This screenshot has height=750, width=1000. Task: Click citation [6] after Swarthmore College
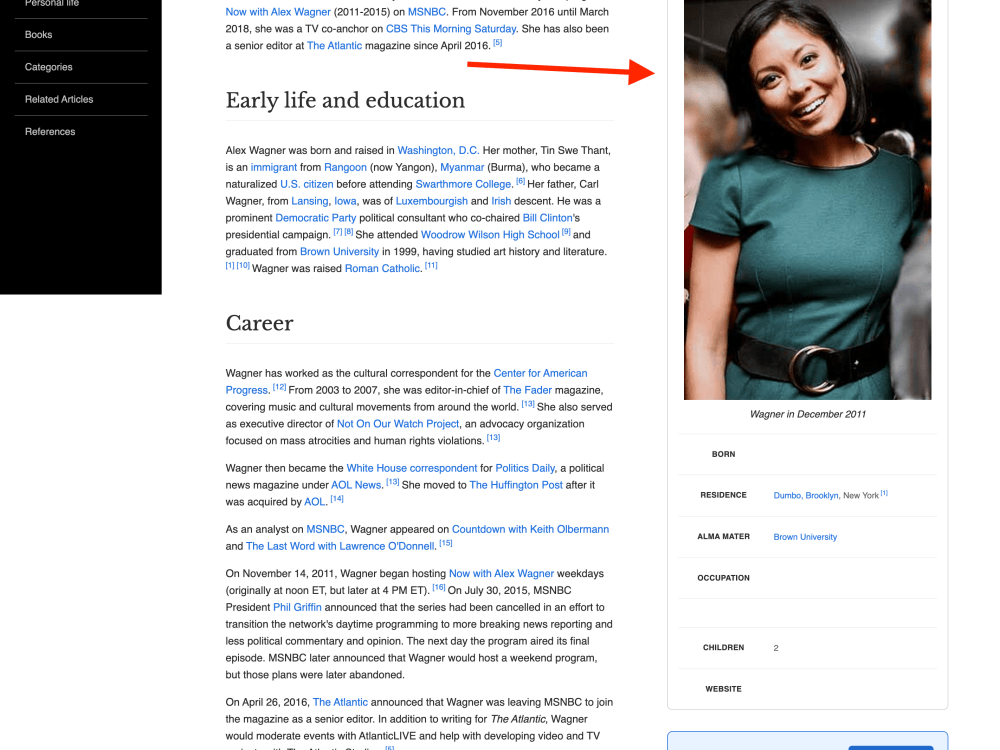520,181
